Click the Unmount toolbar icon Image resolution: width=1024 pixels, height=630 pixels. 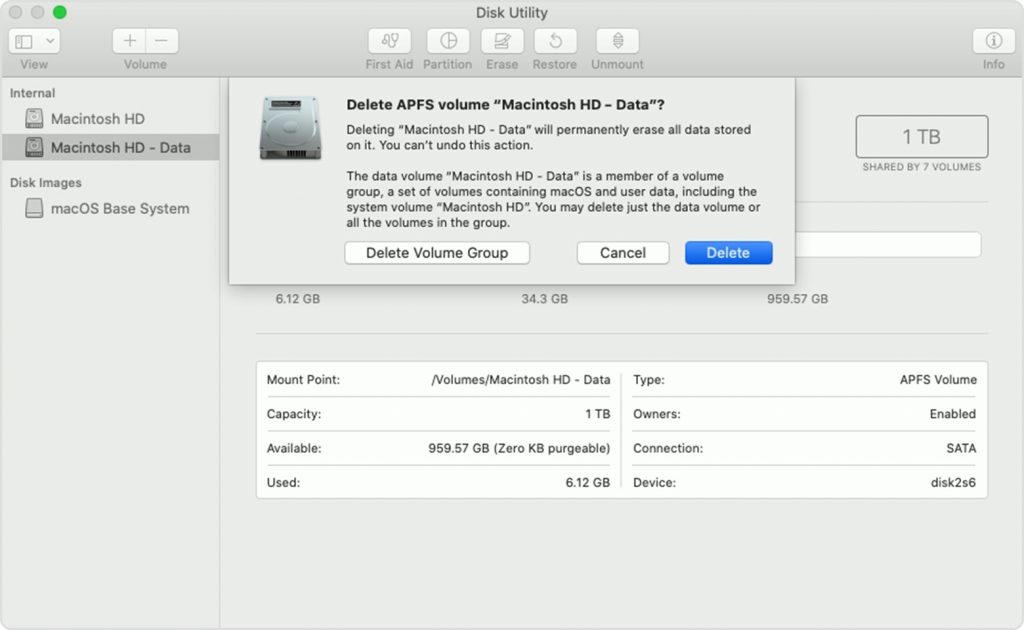click(x=617, y=41)
